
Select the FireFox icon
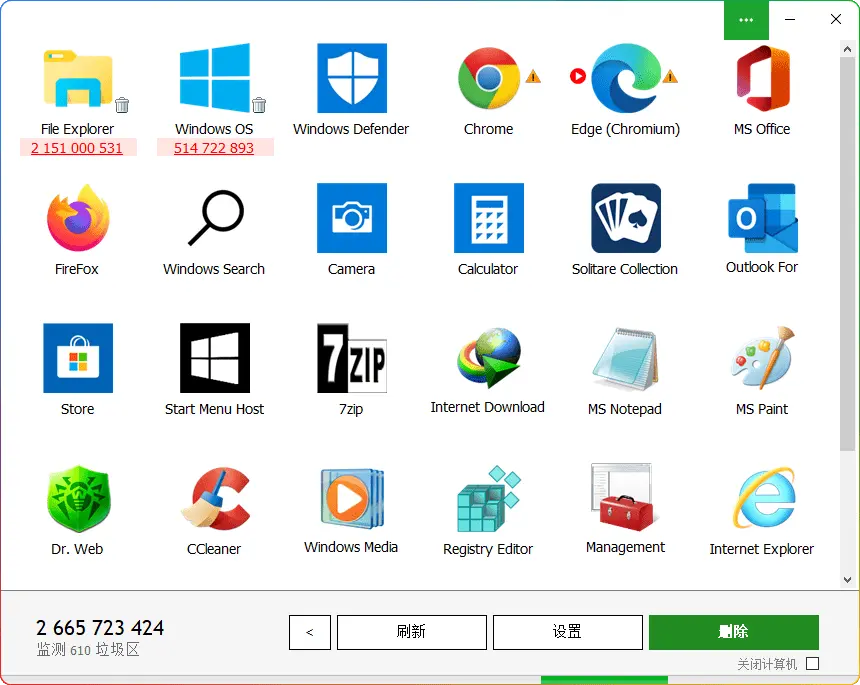(77, 218)
